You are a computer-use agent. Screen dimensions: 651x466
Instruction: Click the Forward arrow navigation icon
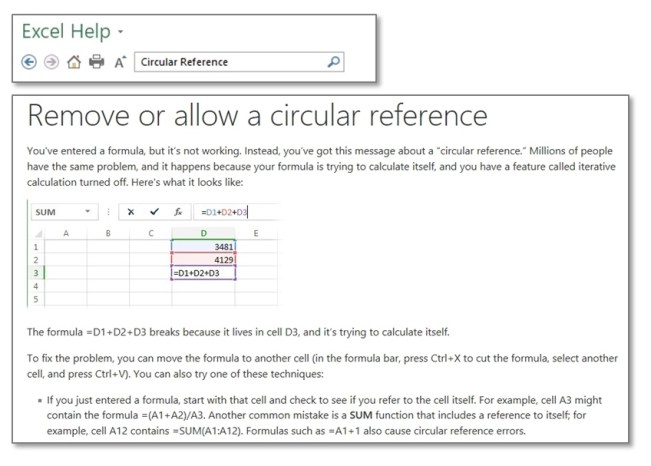pyautogui.click(x=51, y=62)
